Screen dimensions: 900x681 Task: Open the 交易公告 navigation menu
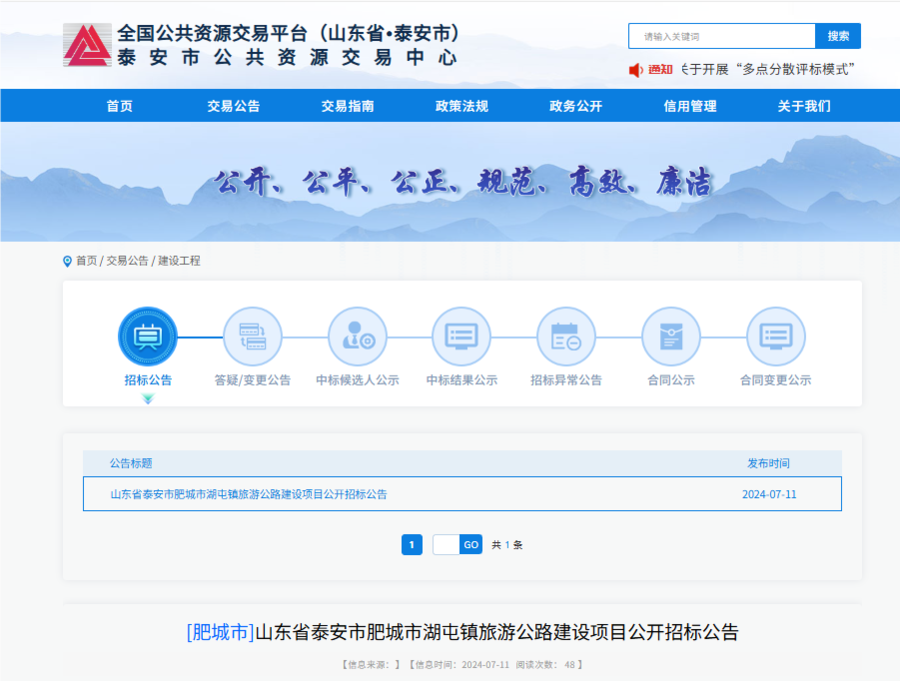(233, 106)
